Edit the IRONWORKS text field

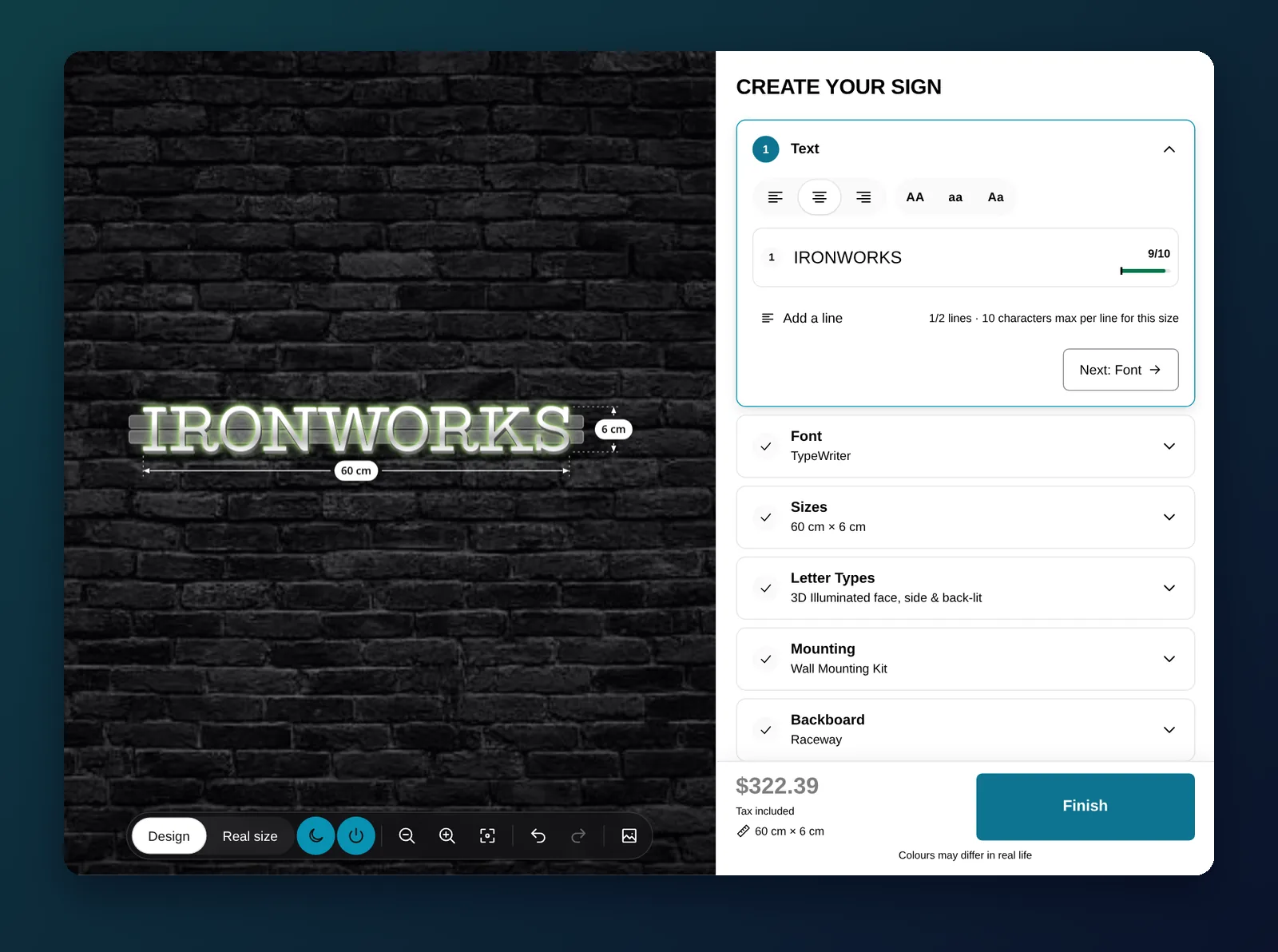pos(965,258)
